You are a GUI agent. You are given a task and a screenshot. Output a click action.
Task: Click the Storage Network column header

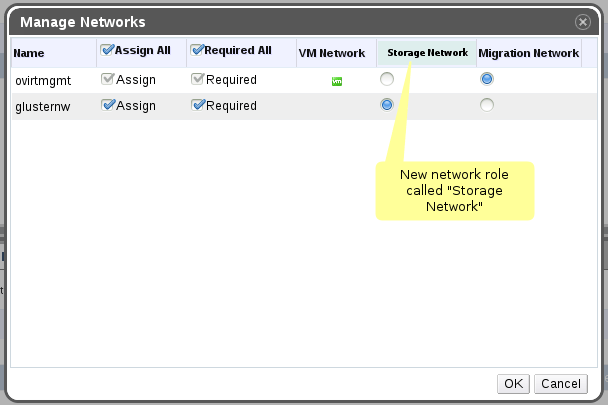click(427, 53)
